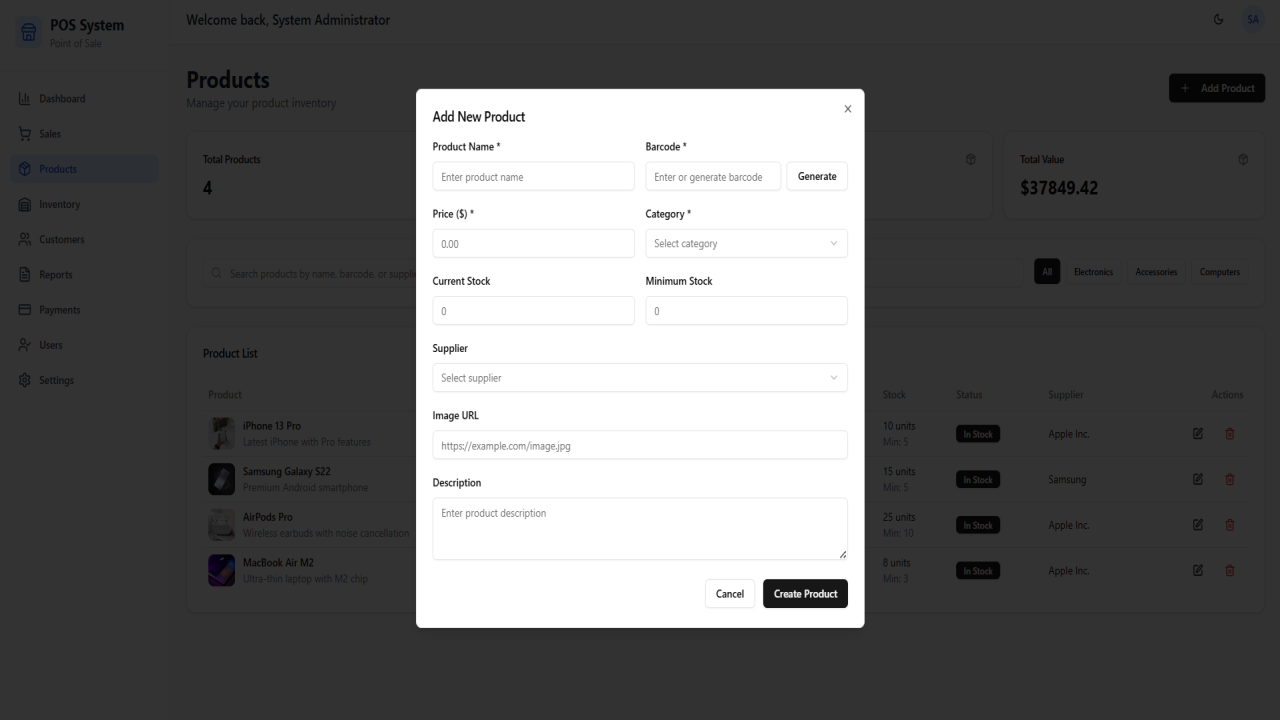
Task: Click the Create Product button
Action: pyautogui.click(x=806, y=594)
